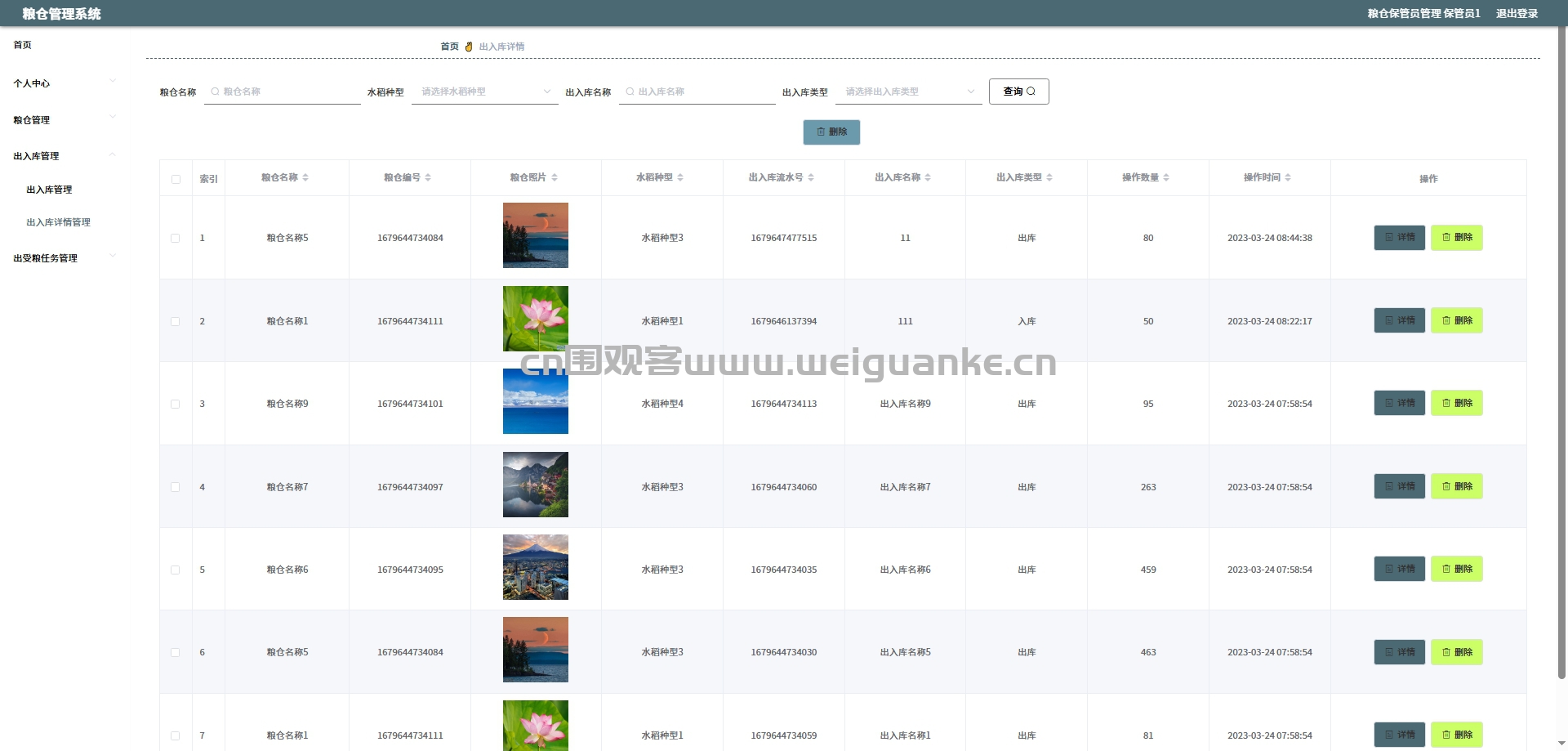Open row 5 city skyline photo thumbnail

[536, 567]
